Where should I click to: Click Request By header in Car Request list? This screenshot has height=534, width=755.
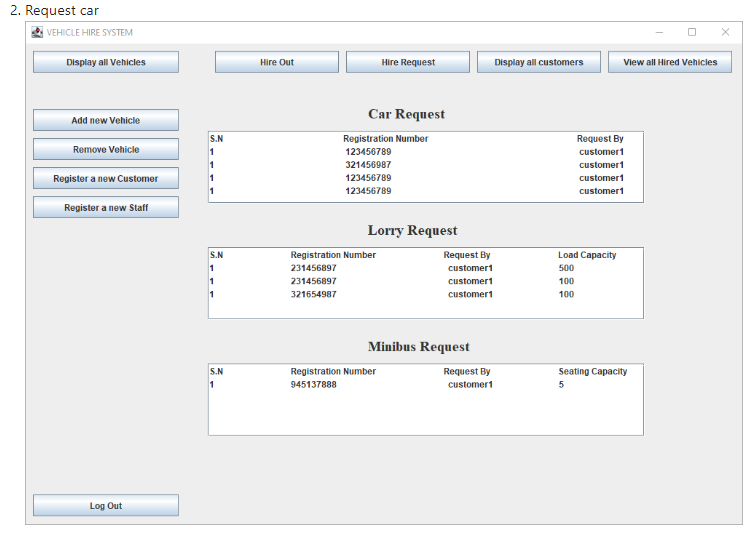(600, 139)
